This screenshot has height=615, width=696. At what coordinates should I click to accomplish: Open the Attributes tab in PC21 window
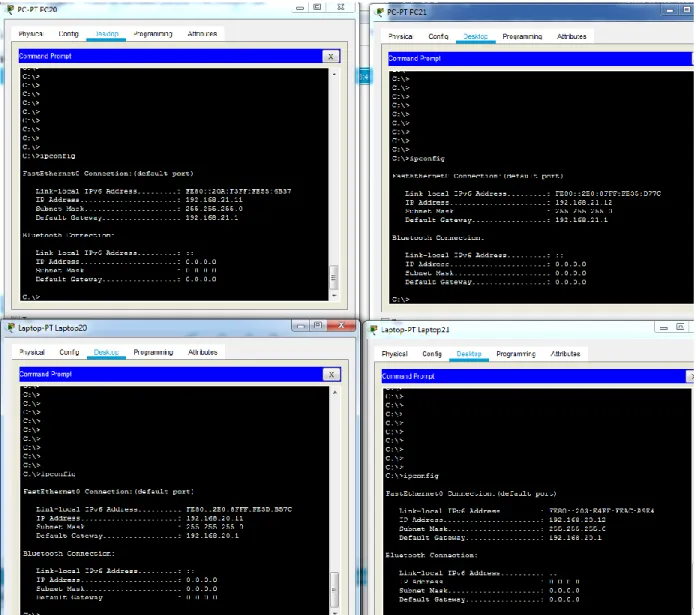pos(571,36)
